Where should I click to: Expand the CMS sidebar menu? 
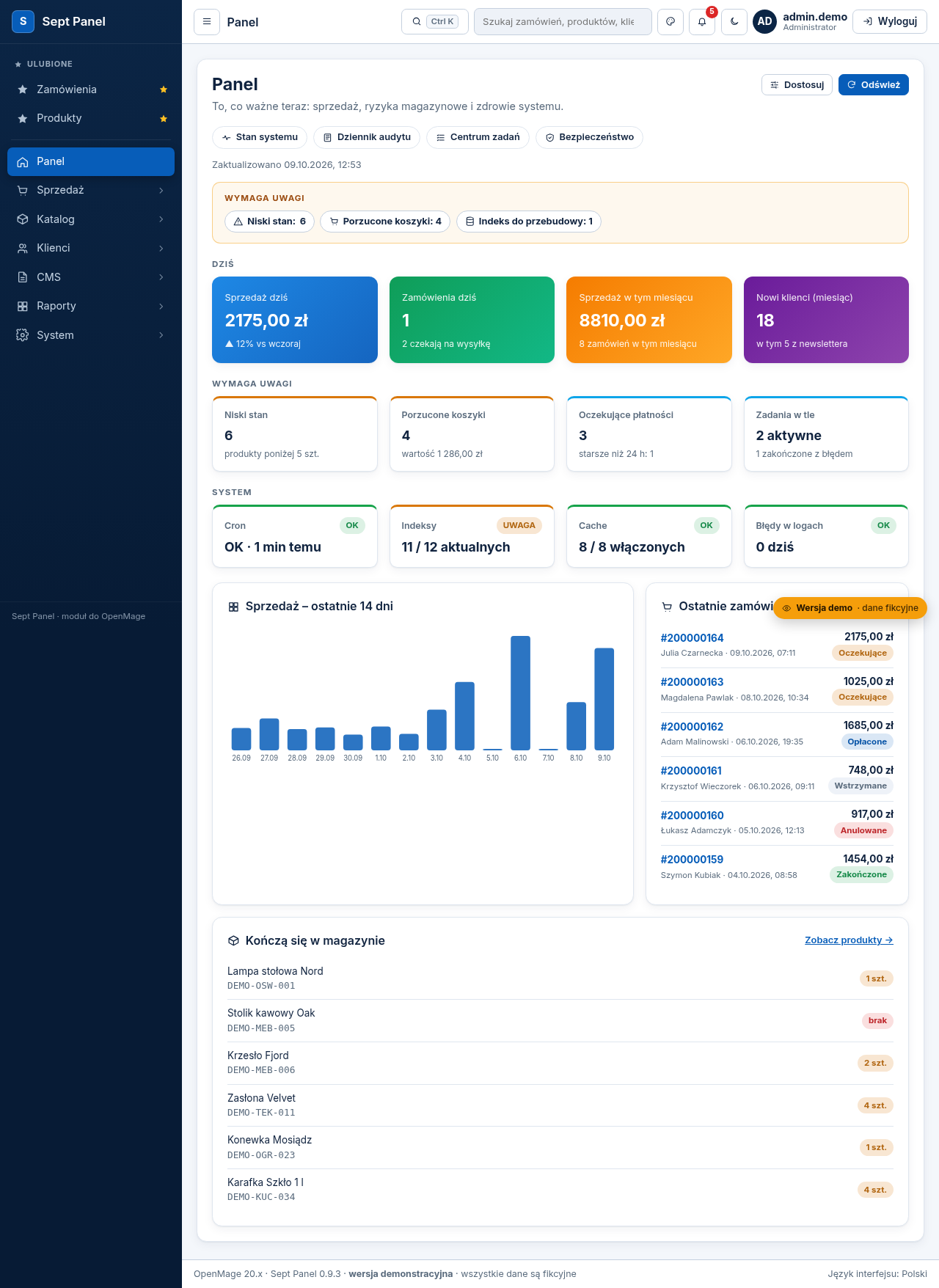click(91, 277)
